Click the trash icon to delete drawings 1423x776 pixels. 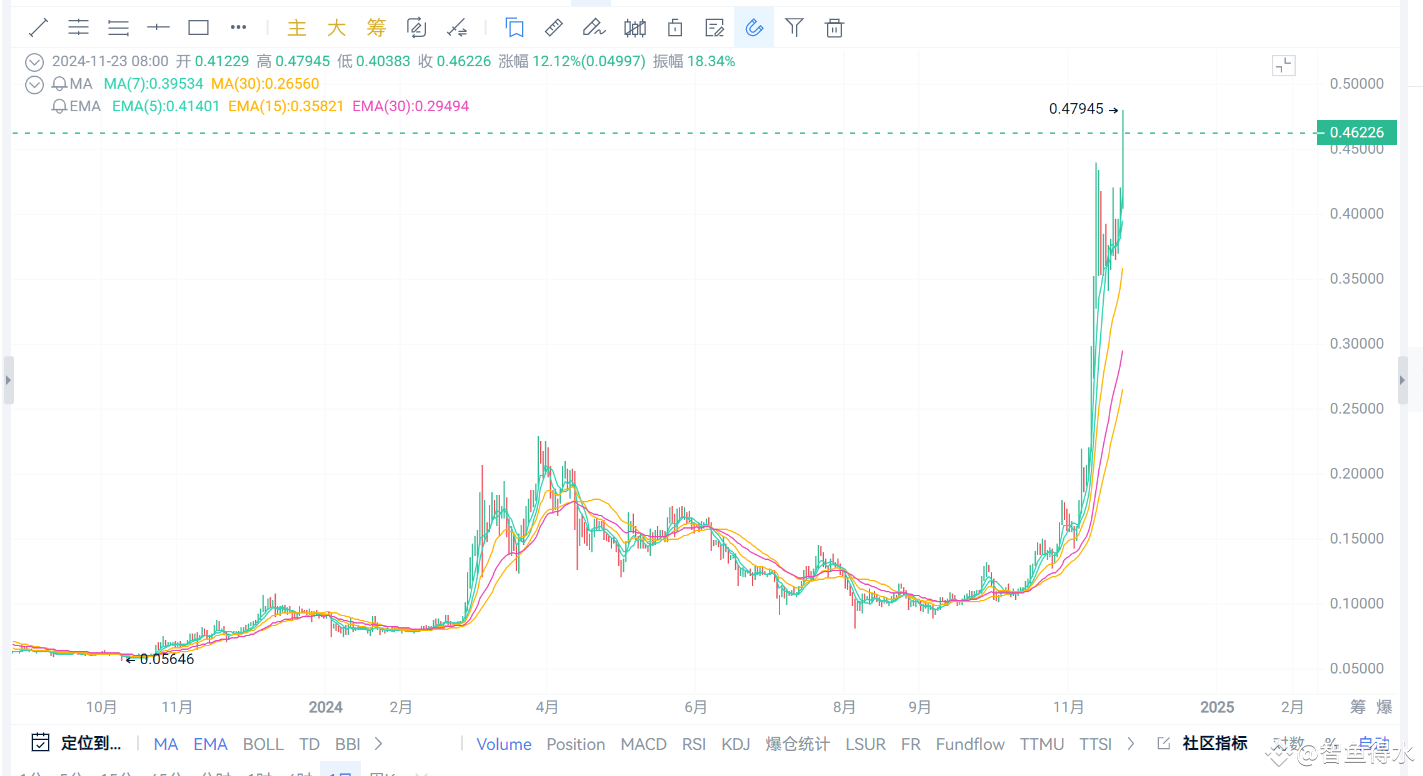pyautogui.click(x=834, y=27)
